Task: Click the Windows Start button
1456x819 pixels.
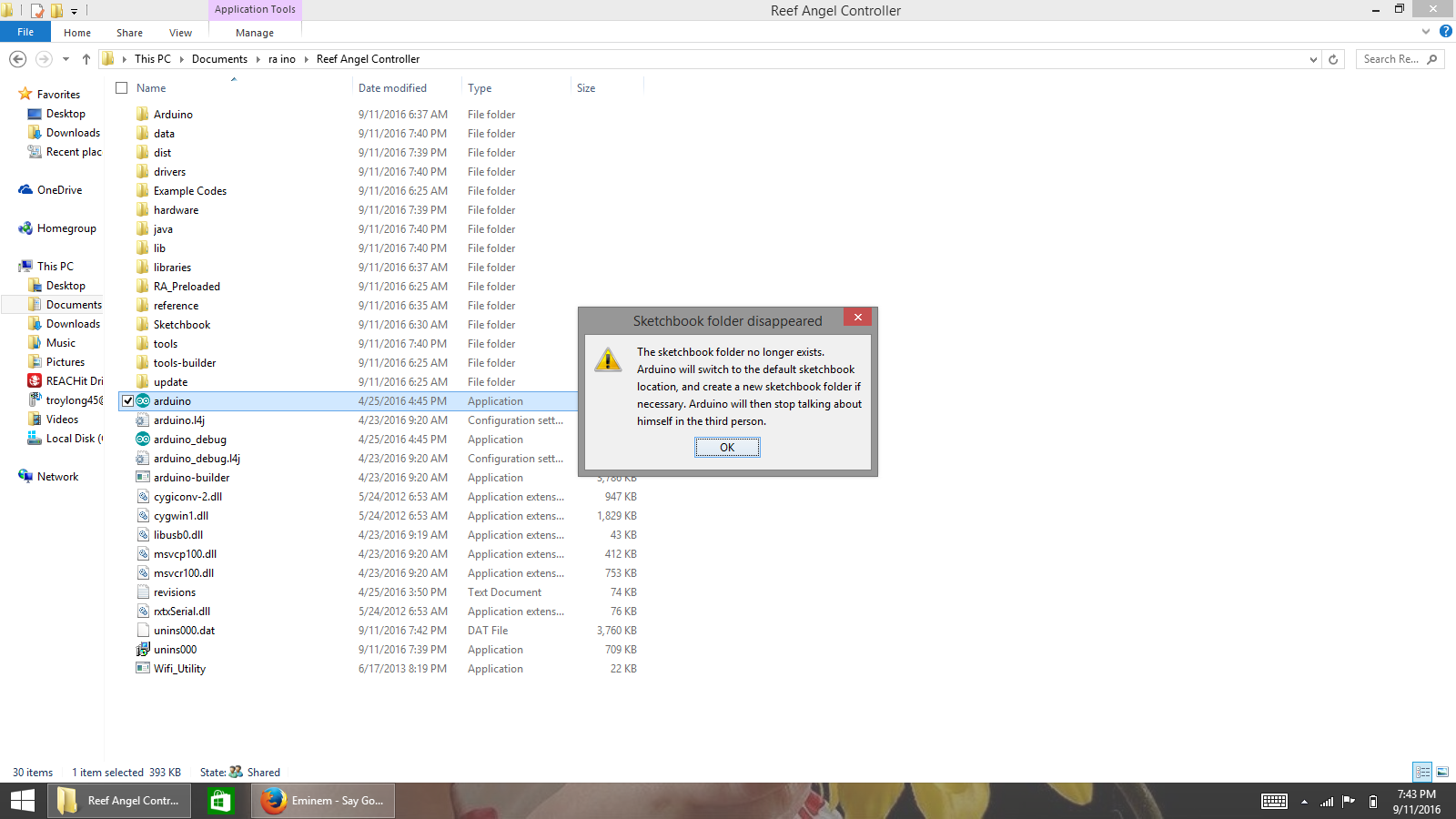Action: tap(23, 801)
